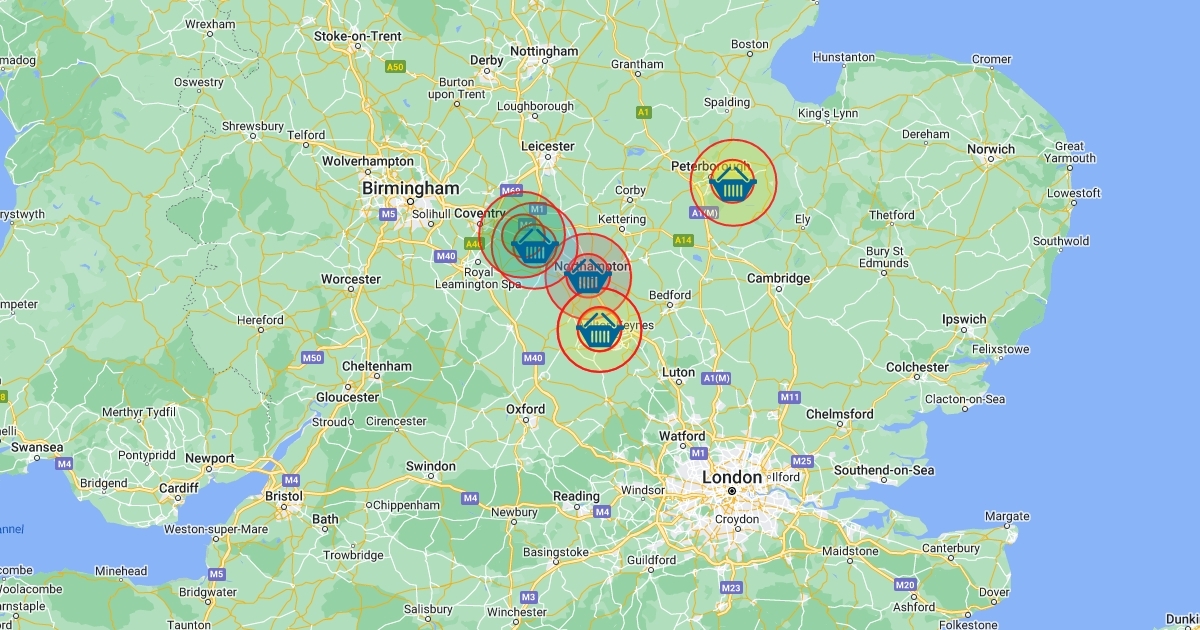Click the M11 motorway shield north of Chelmsford
1200x630 pixels.
(x=790, y=397)
